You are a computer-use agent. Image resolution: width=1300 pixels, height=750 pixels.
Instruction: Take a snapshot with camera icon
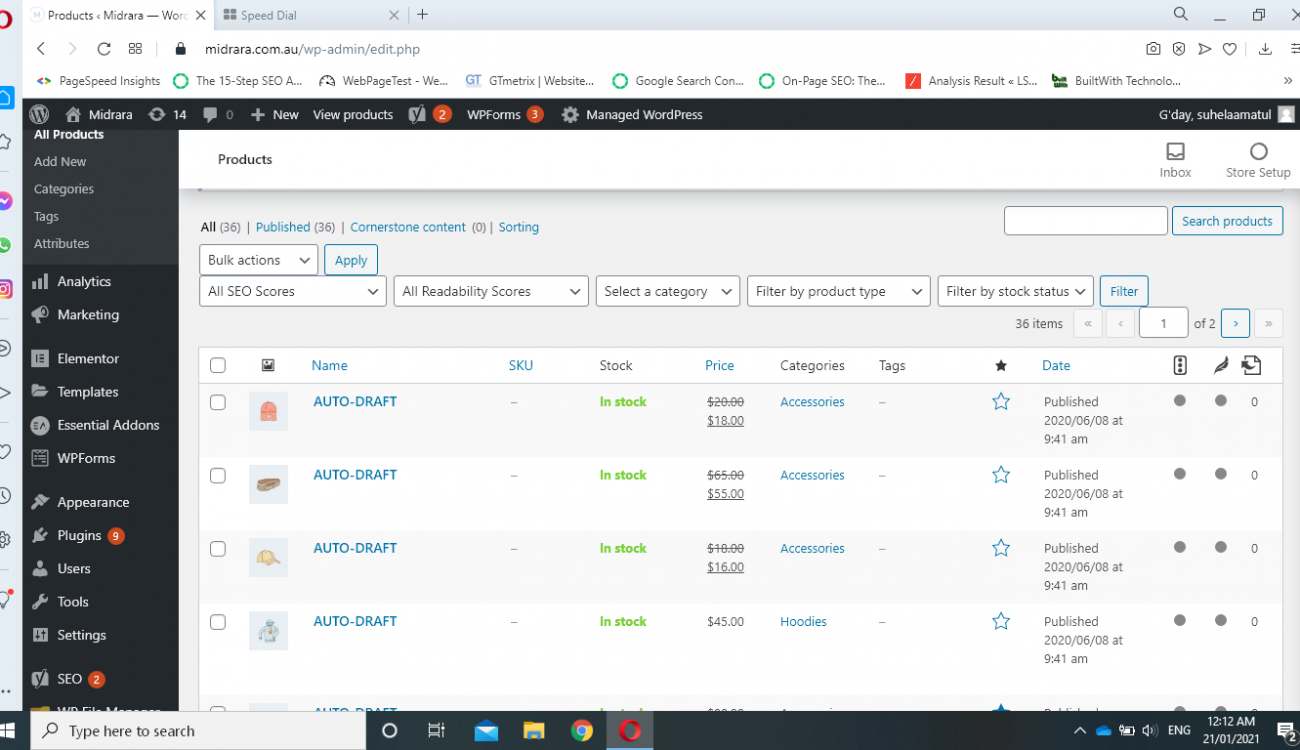point(1153,49)
